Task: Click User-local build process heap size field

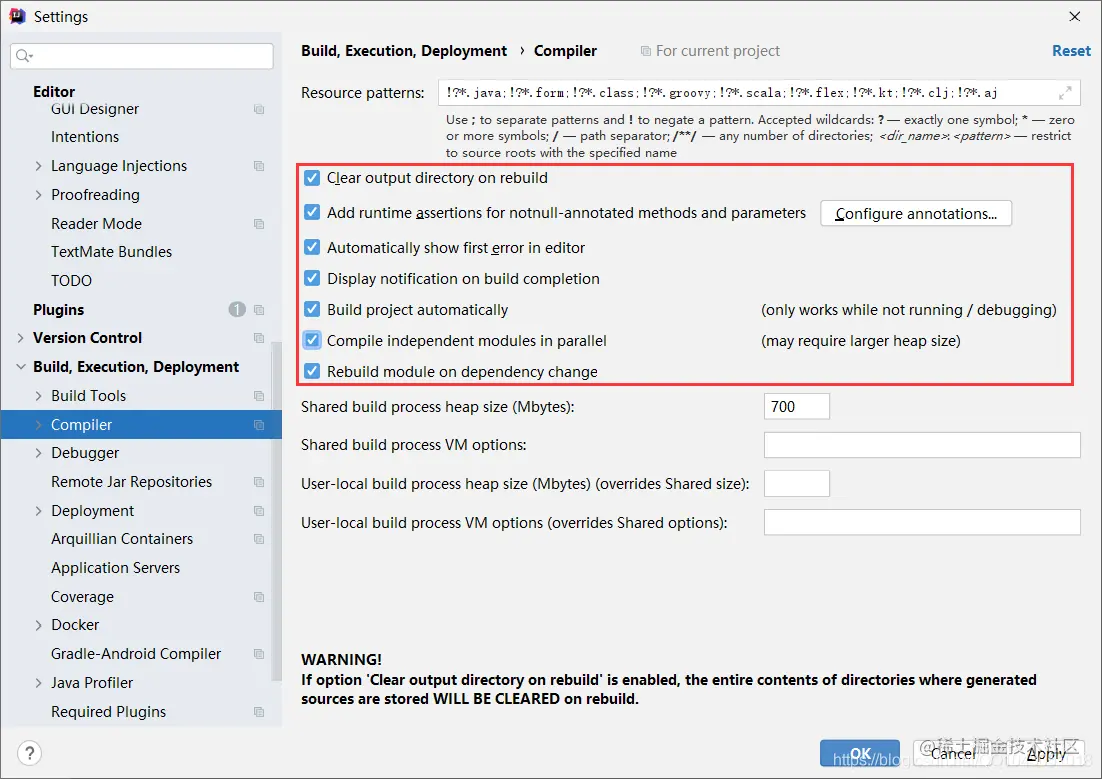Action: tap(796, 484)
